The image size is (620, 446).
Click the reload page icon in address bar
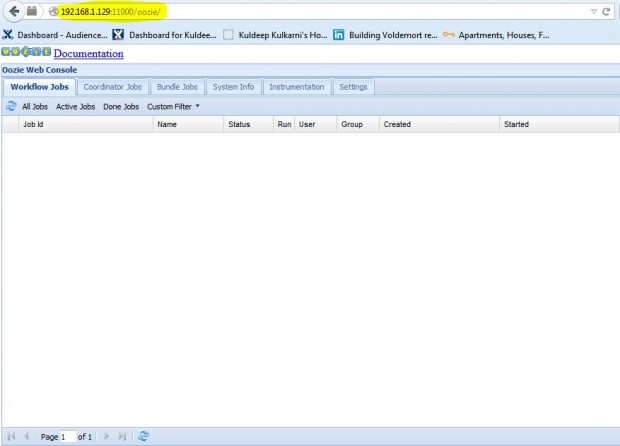point(606,11)
